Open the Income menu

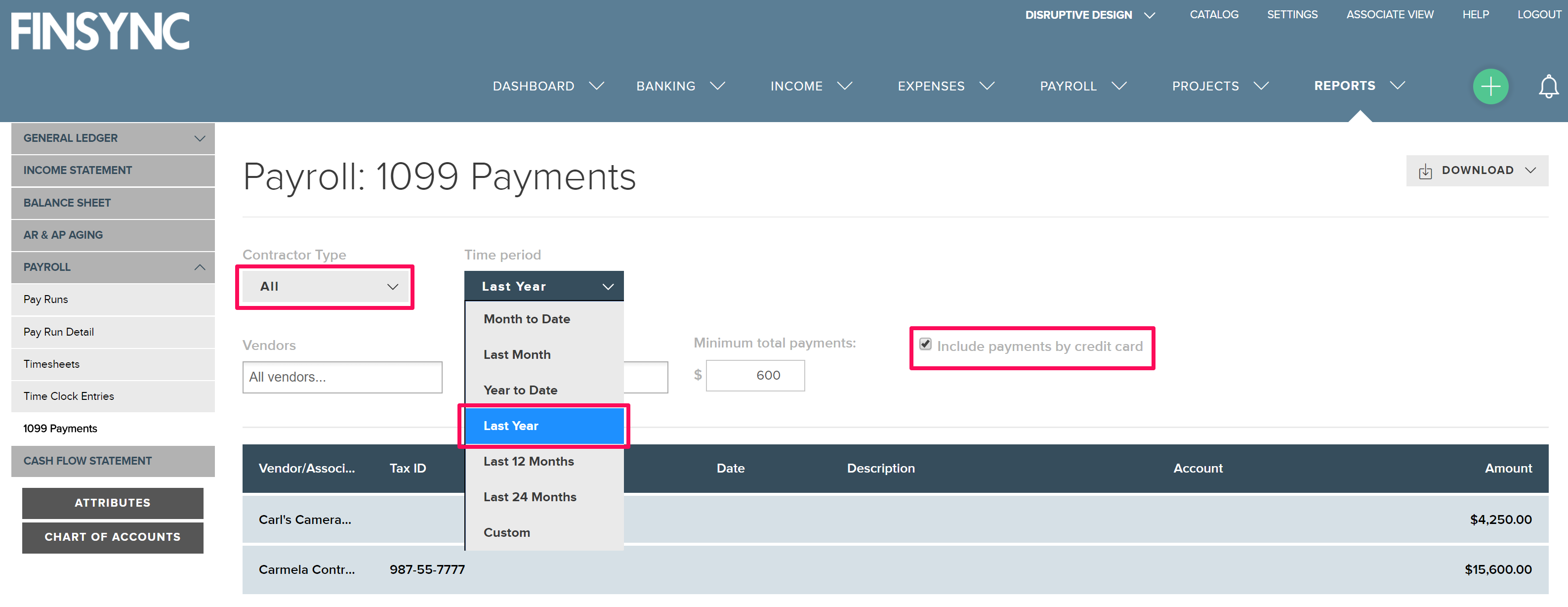point(796,86)
